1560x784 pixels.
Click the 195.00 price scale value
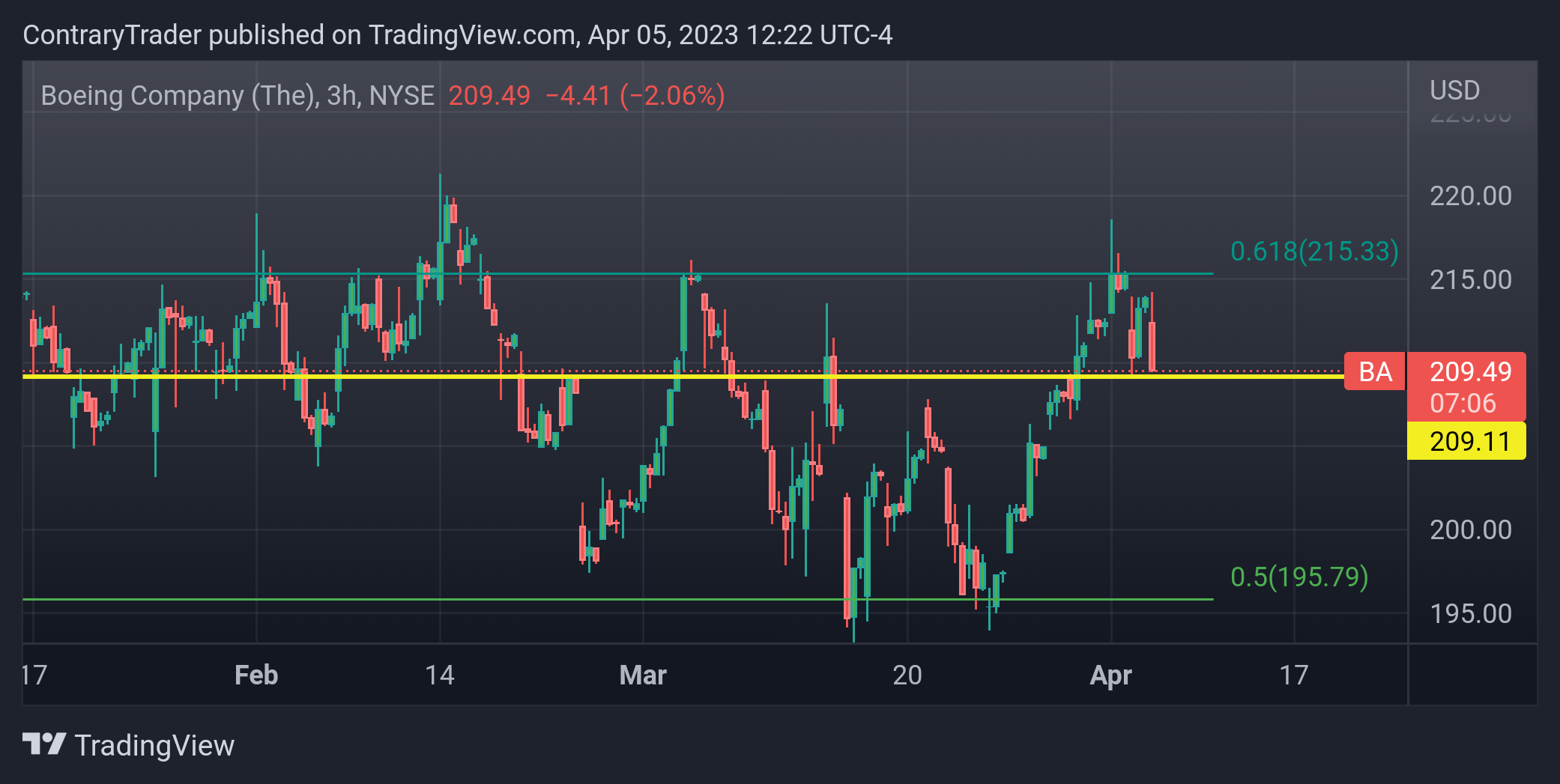pyautogui.click(x=1470, y=614)
